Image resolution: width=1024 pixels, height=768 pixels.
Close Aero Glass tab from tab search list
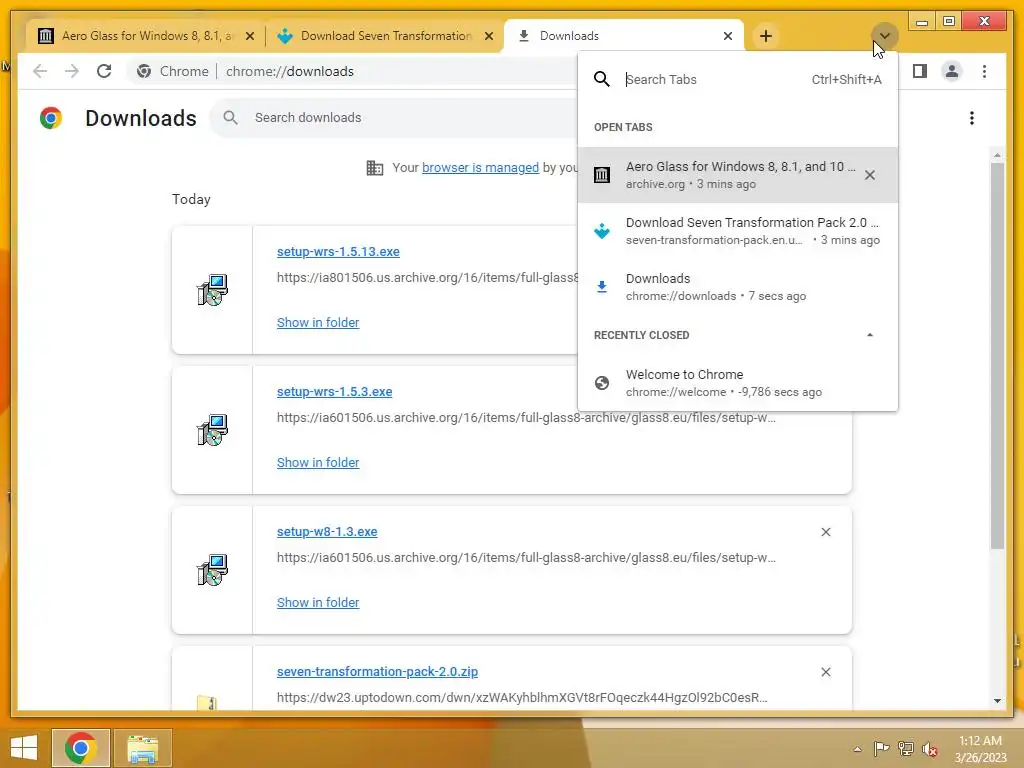point(870,175)
